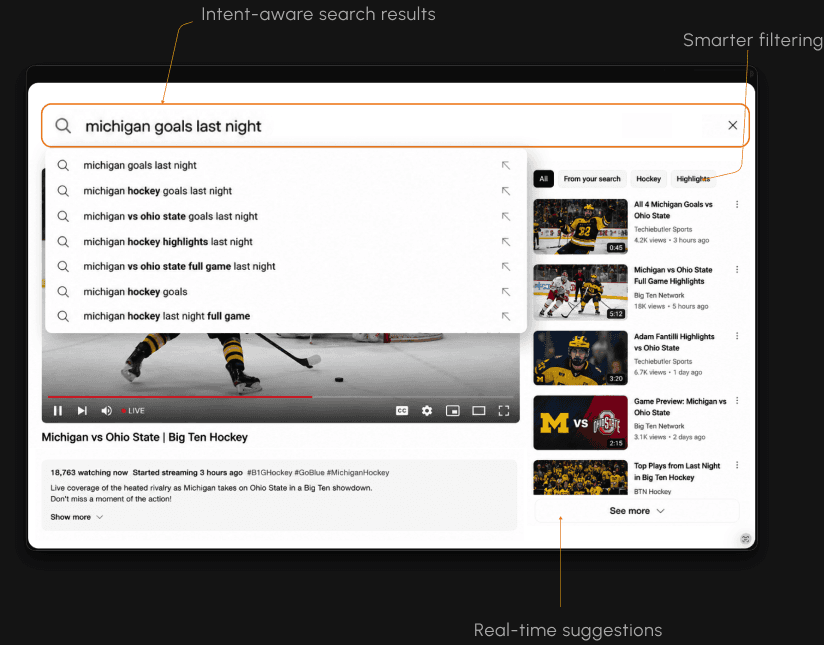
Task: Open options menu for 'Adam Fantilli Highlights' video
Action: [x=737, y=335]
